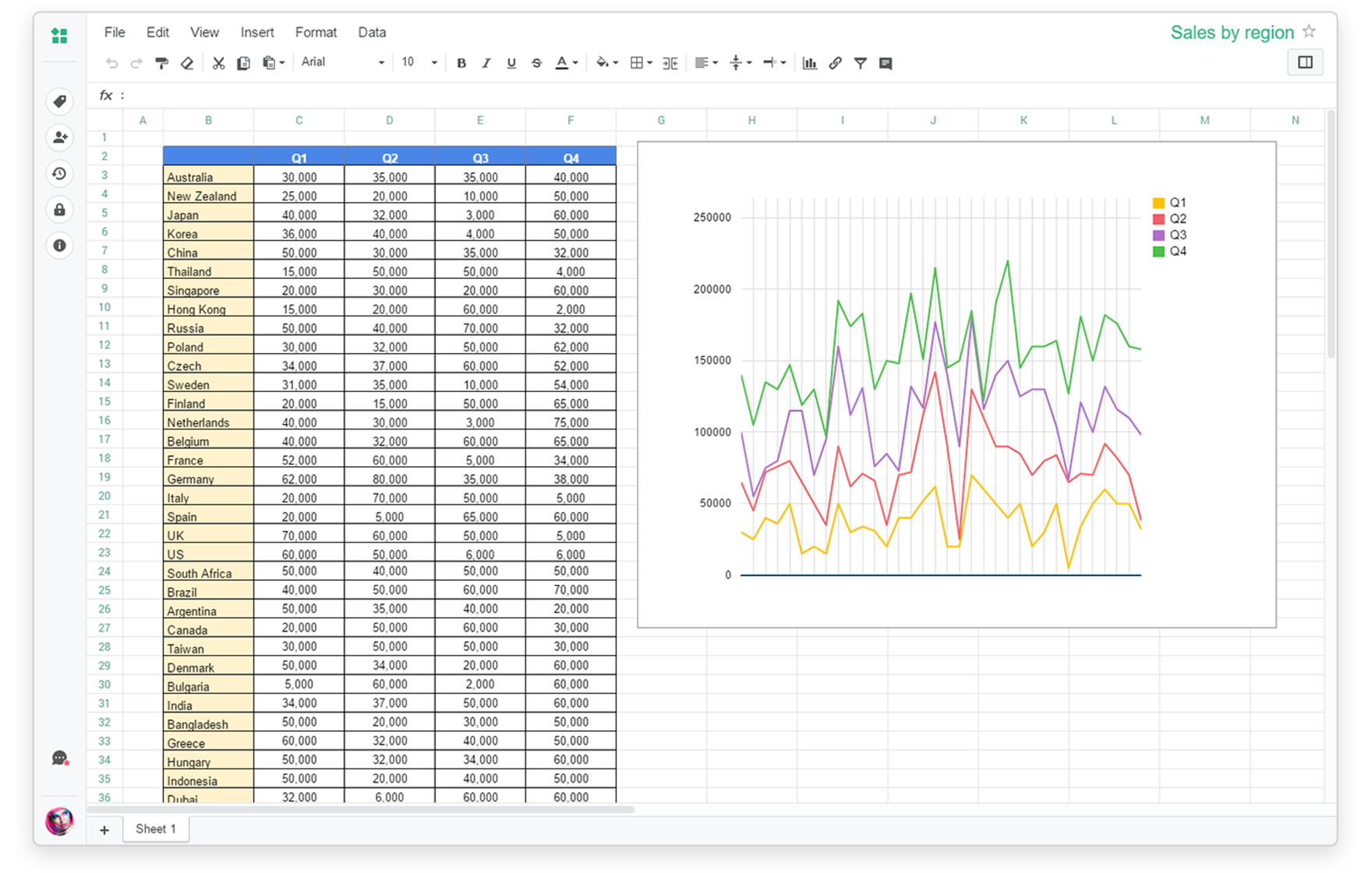Toggle strikethrough formatting

click(x=536, y=63)
